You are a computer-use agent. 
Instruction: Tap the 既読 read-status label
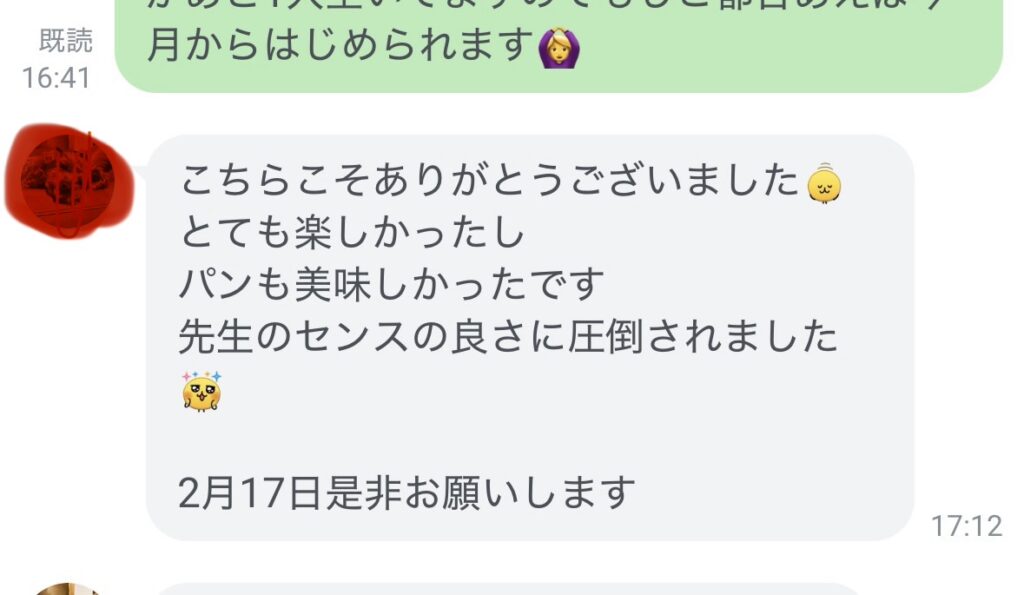click(66, 41)
